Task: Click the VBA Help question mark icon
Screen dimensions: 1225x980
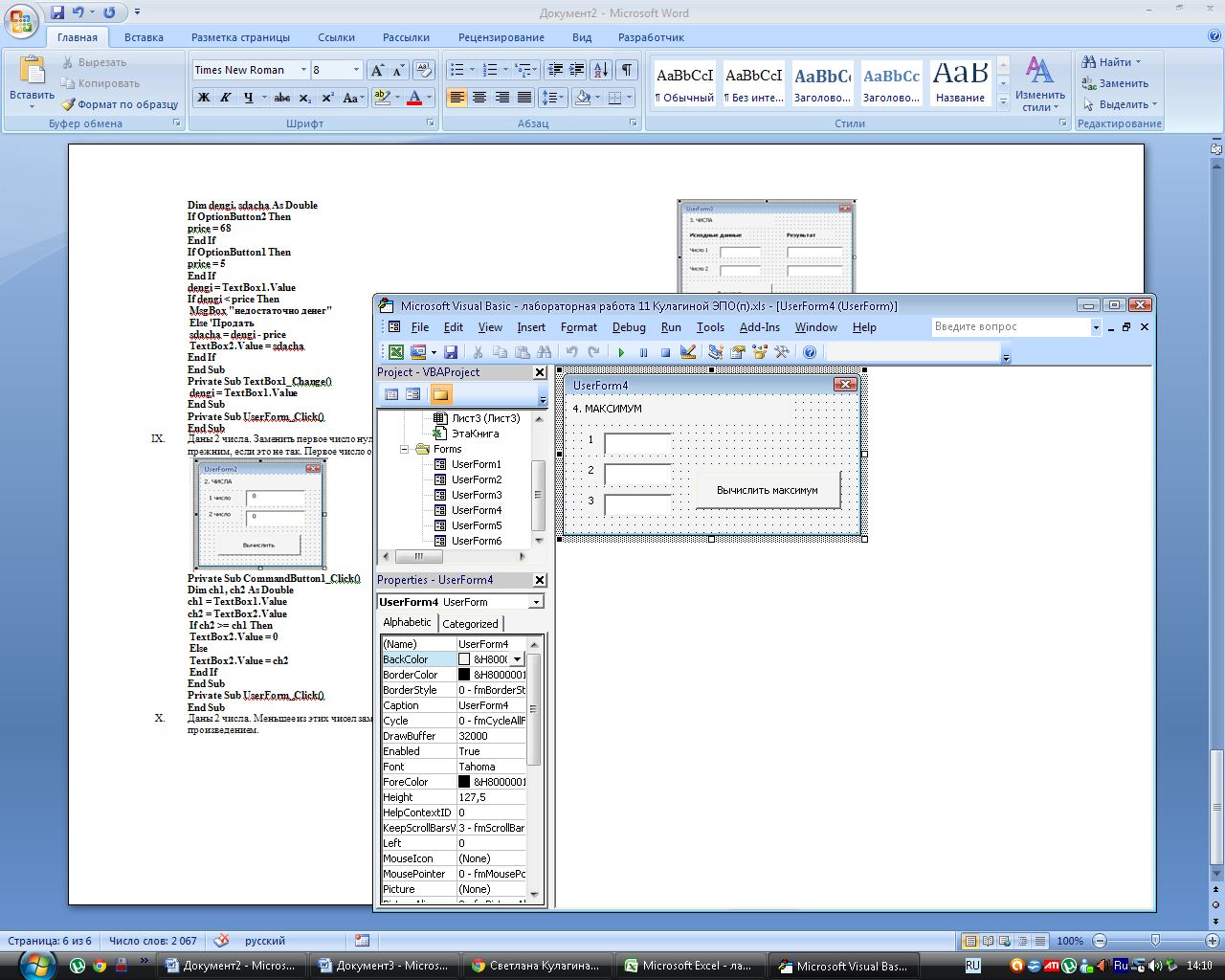Action: (810, 352)
